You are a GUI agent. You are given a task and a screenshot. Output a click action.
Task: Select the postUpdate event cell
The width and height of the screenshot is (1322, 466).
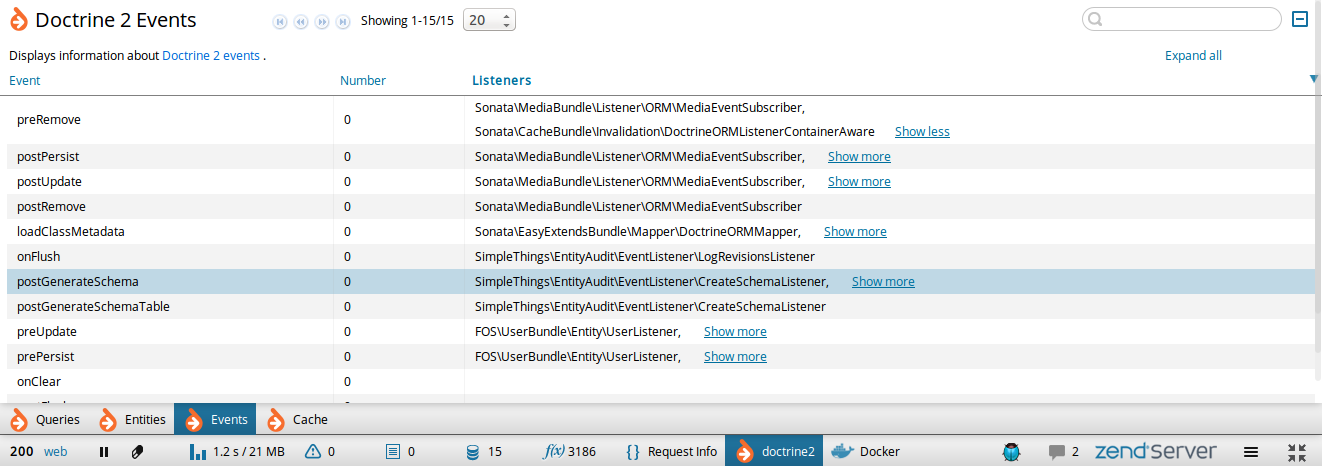[170, 182]
